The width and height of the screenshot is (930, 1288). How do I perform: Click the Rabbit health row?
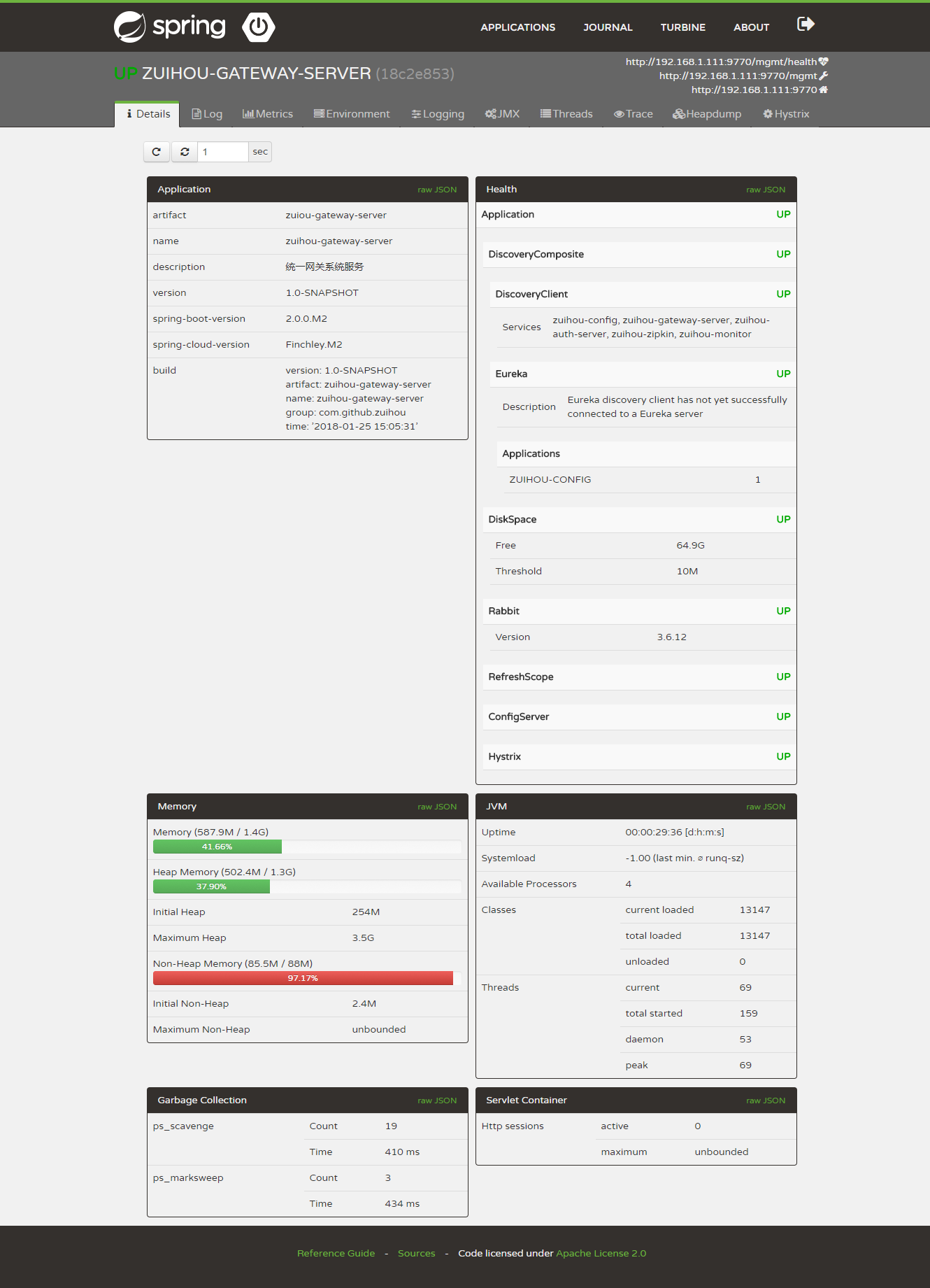click(x=639, y=611)
